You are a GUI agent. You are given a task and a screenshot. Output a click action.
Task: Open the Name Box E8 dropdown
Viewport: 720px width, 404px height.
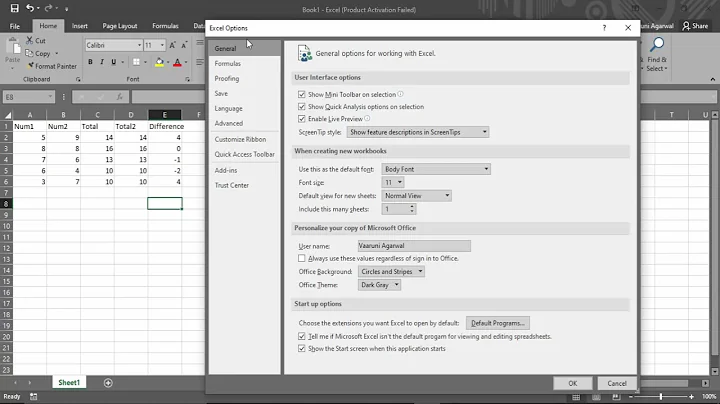50,97
